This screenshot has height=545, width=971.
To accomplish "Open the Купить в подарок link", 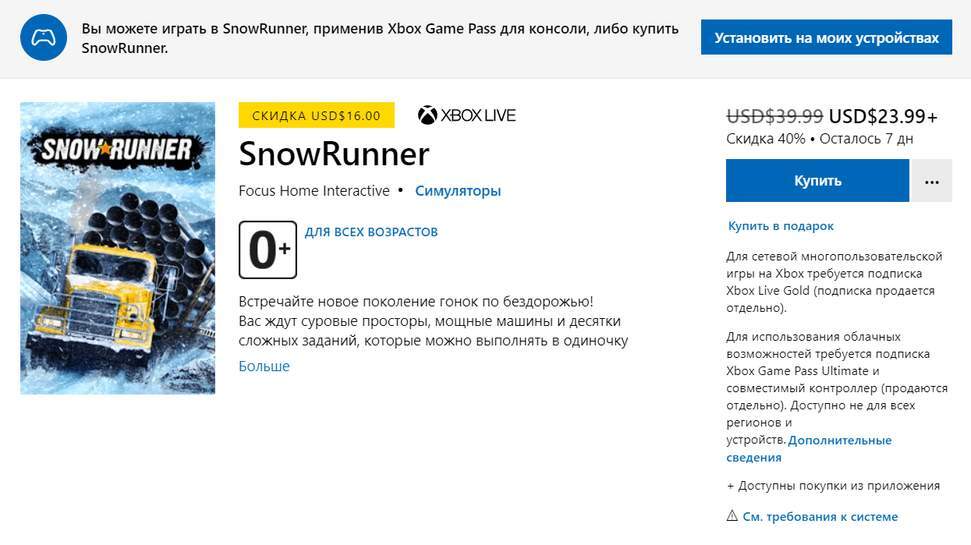I will (x=780, y=226).
